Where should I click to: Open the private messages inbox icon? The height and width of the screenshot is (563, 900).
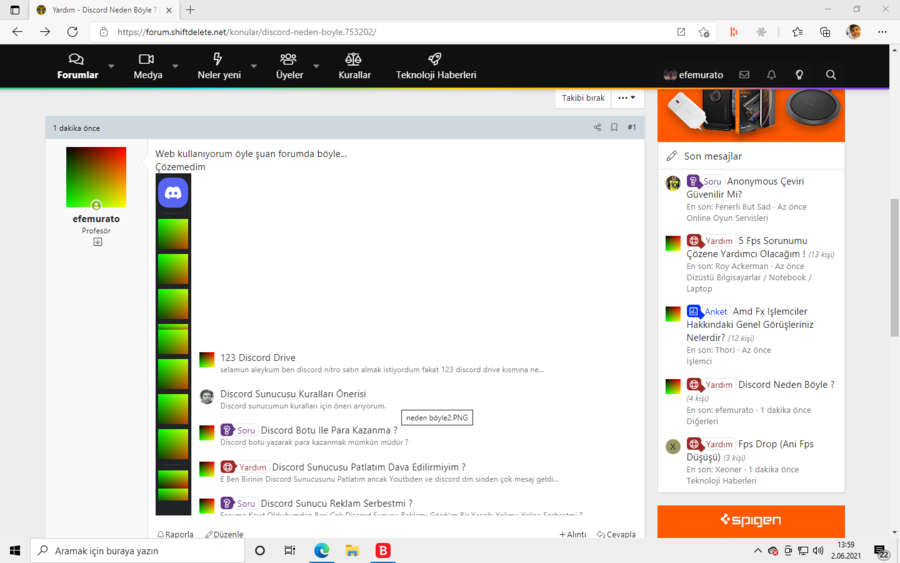(x=744, y=75)
